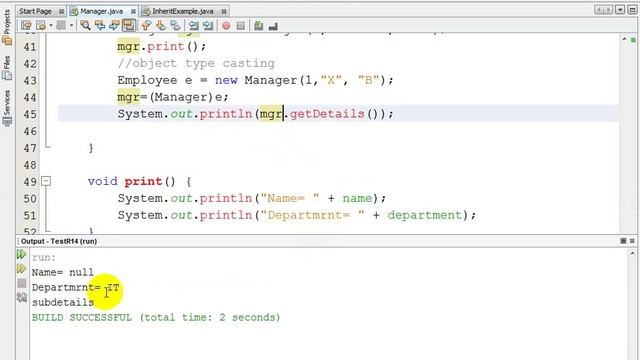Click the 'department' variable on line 51
The width and height of the screenshot is (640, 360).
[424, 215]
